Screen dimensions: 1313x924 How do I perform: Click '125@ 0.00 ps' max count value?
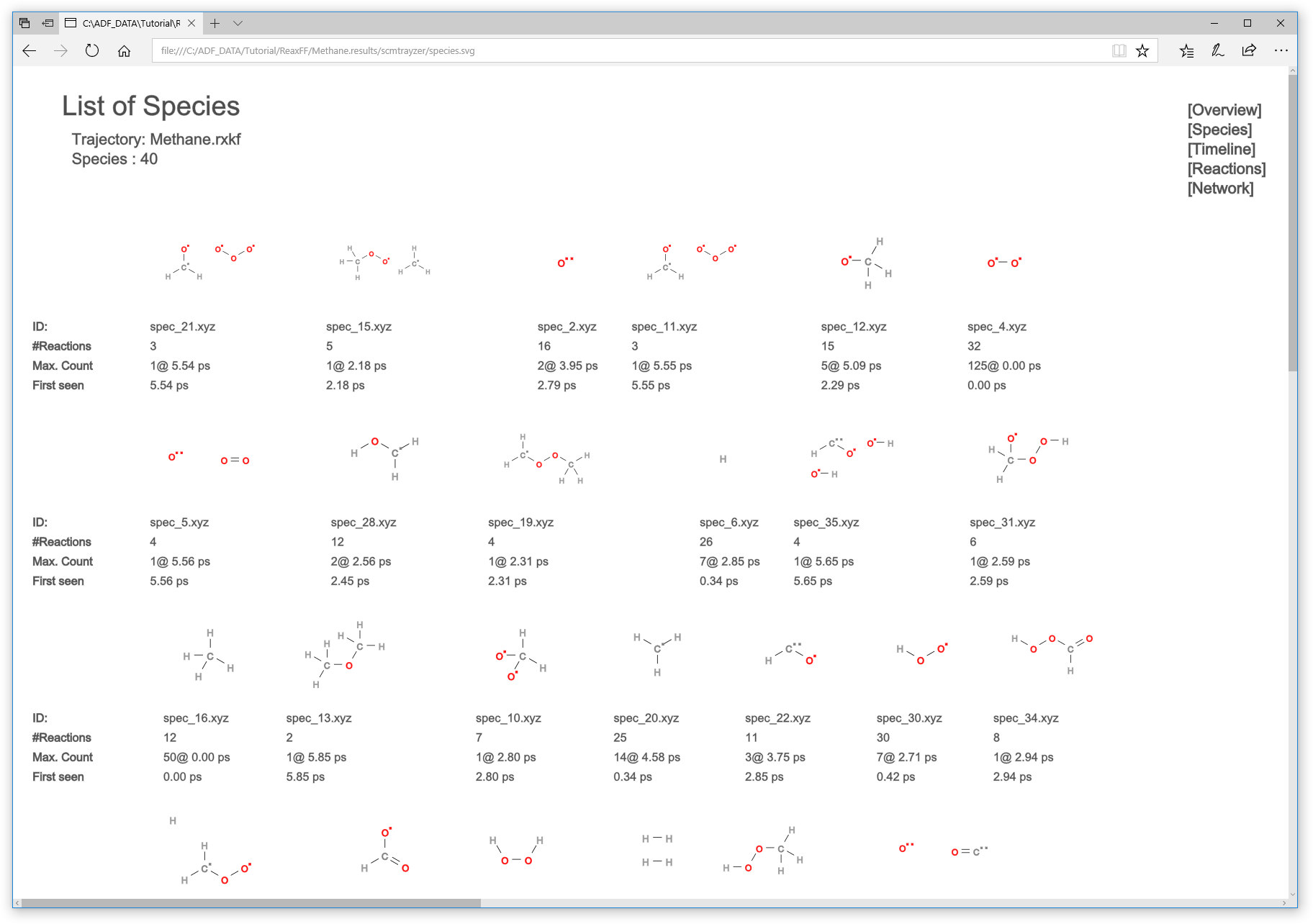(1004, 366)
